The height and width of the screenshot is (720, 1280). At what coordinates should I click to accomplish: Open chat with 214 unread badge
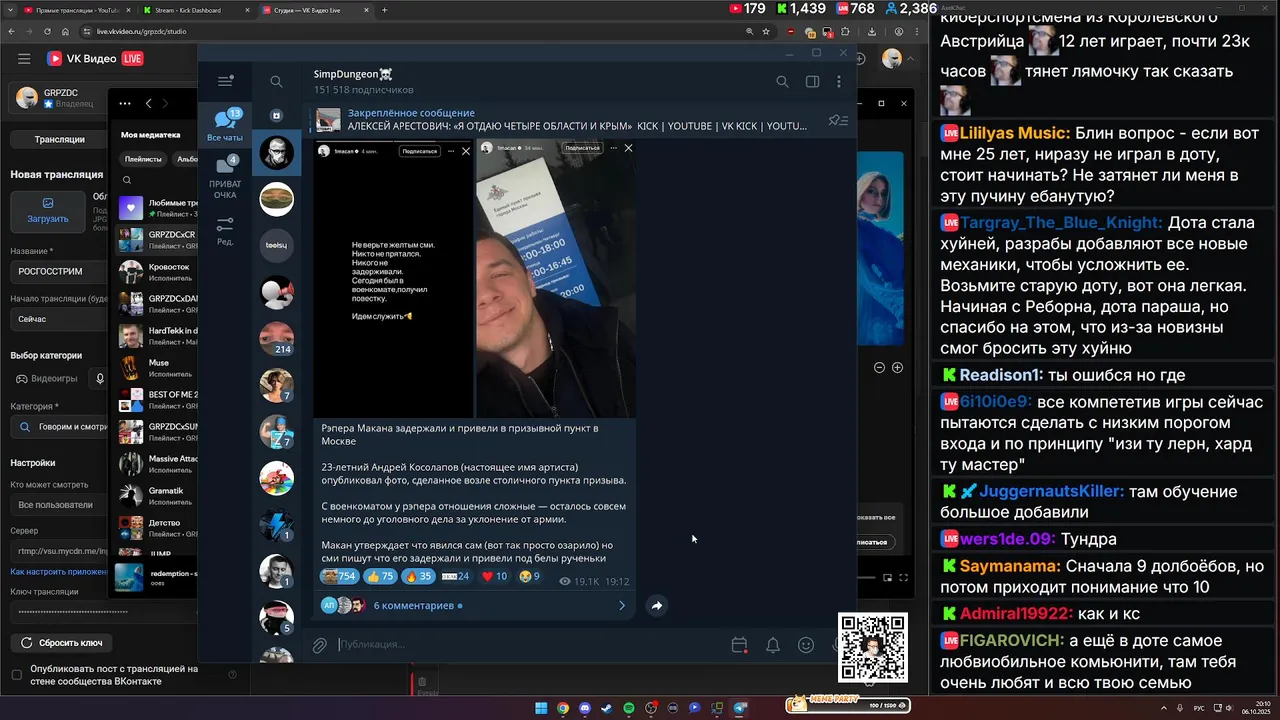tap(276, 339)
